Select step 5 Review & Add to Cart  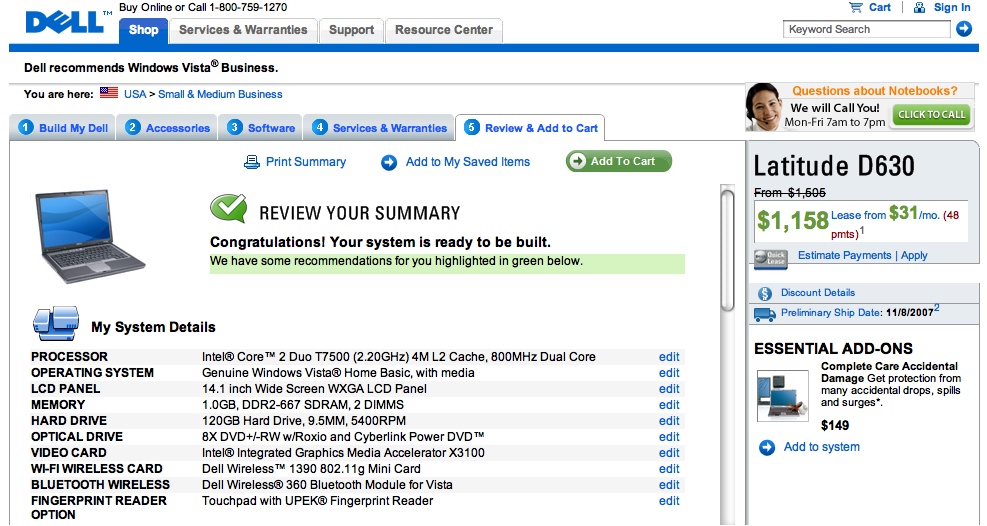click(530, 128)
